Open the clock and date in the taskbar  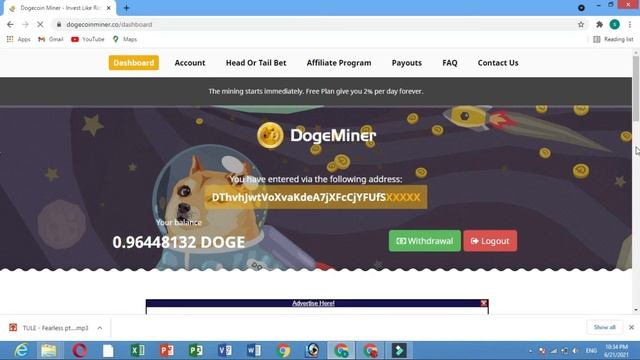click(x=616, y=351)
